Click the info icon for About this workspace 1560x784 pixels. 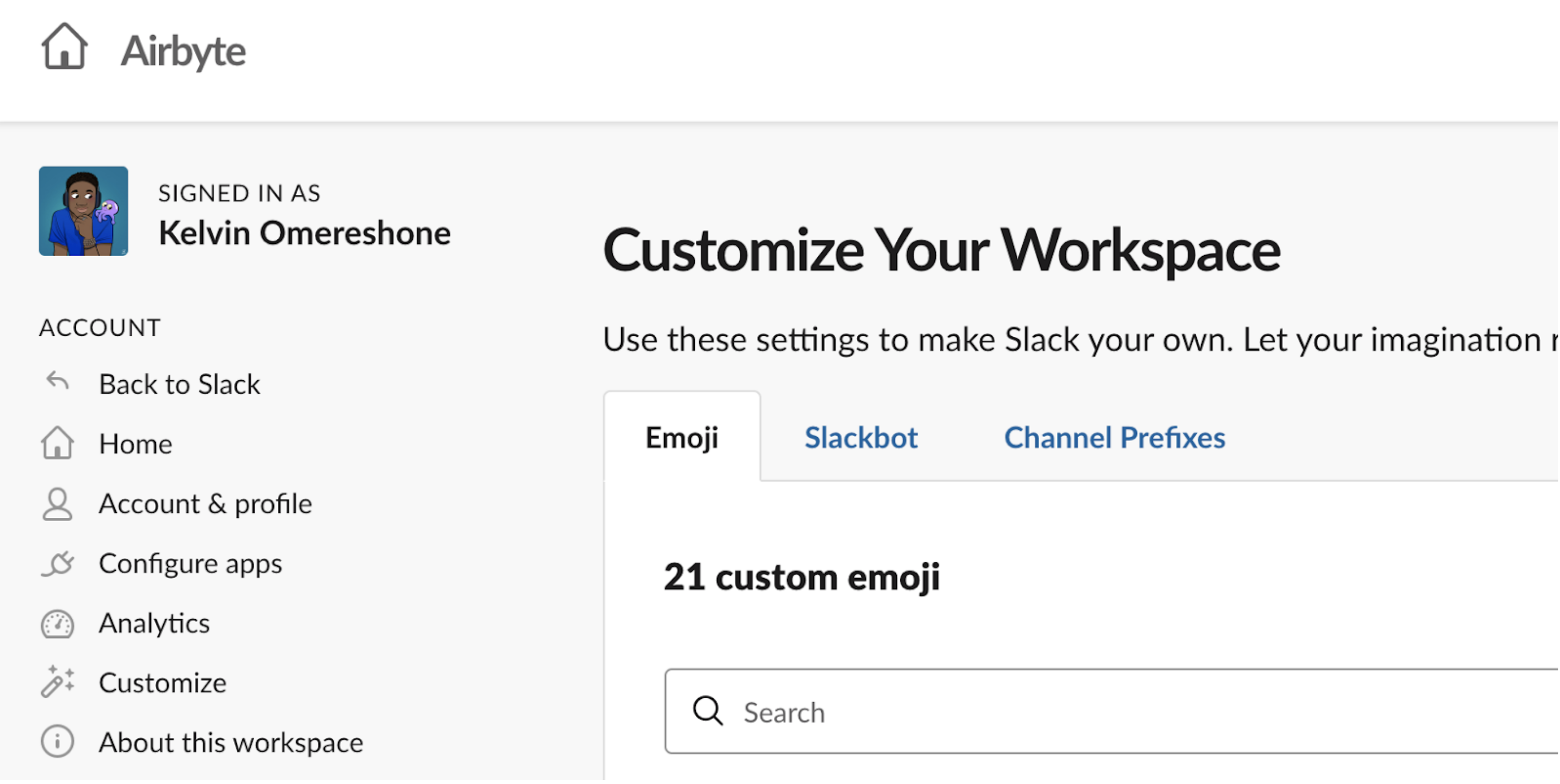[x=57, y=742]
